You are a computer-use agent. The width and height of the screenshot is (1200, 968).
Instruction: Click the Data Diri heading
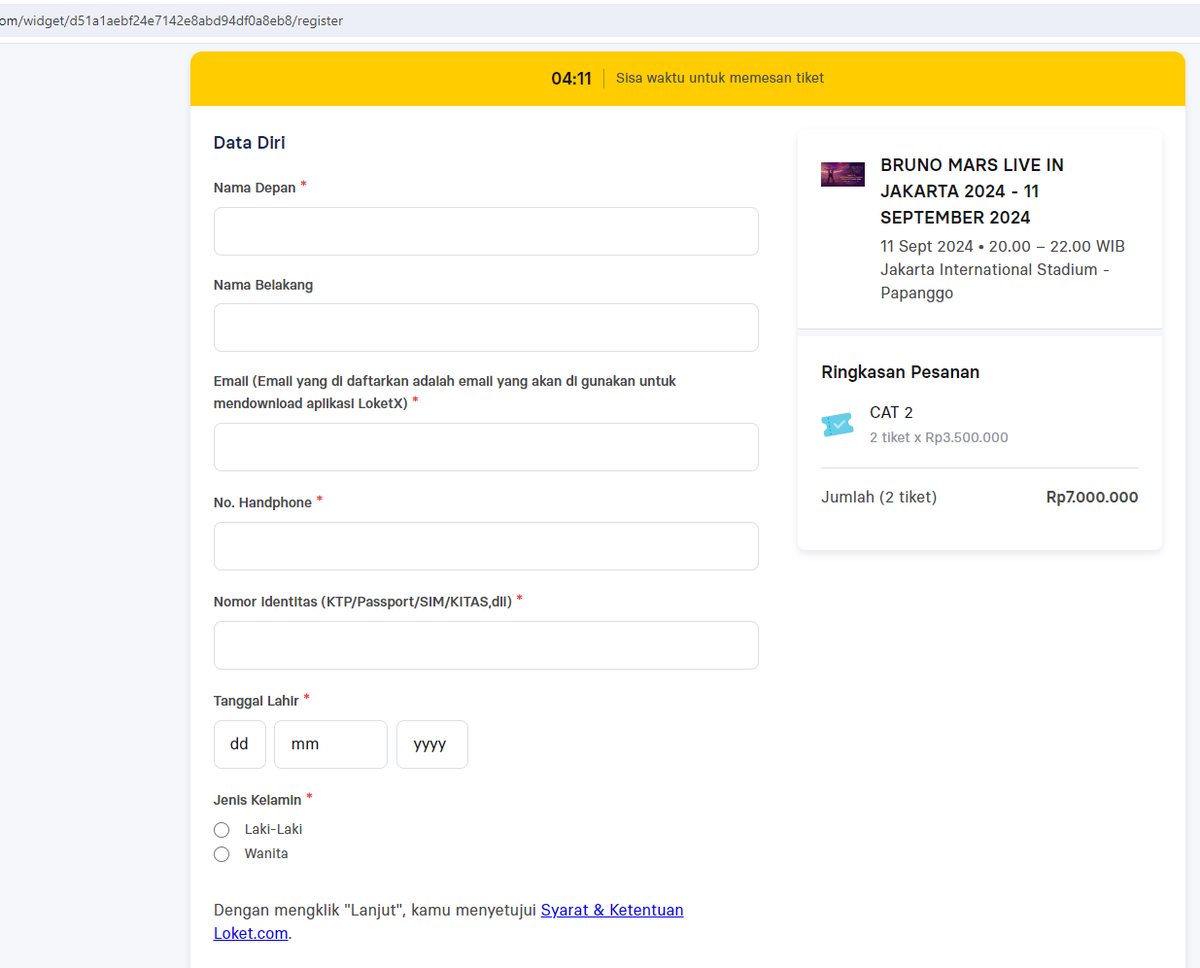tap(249, 143)
